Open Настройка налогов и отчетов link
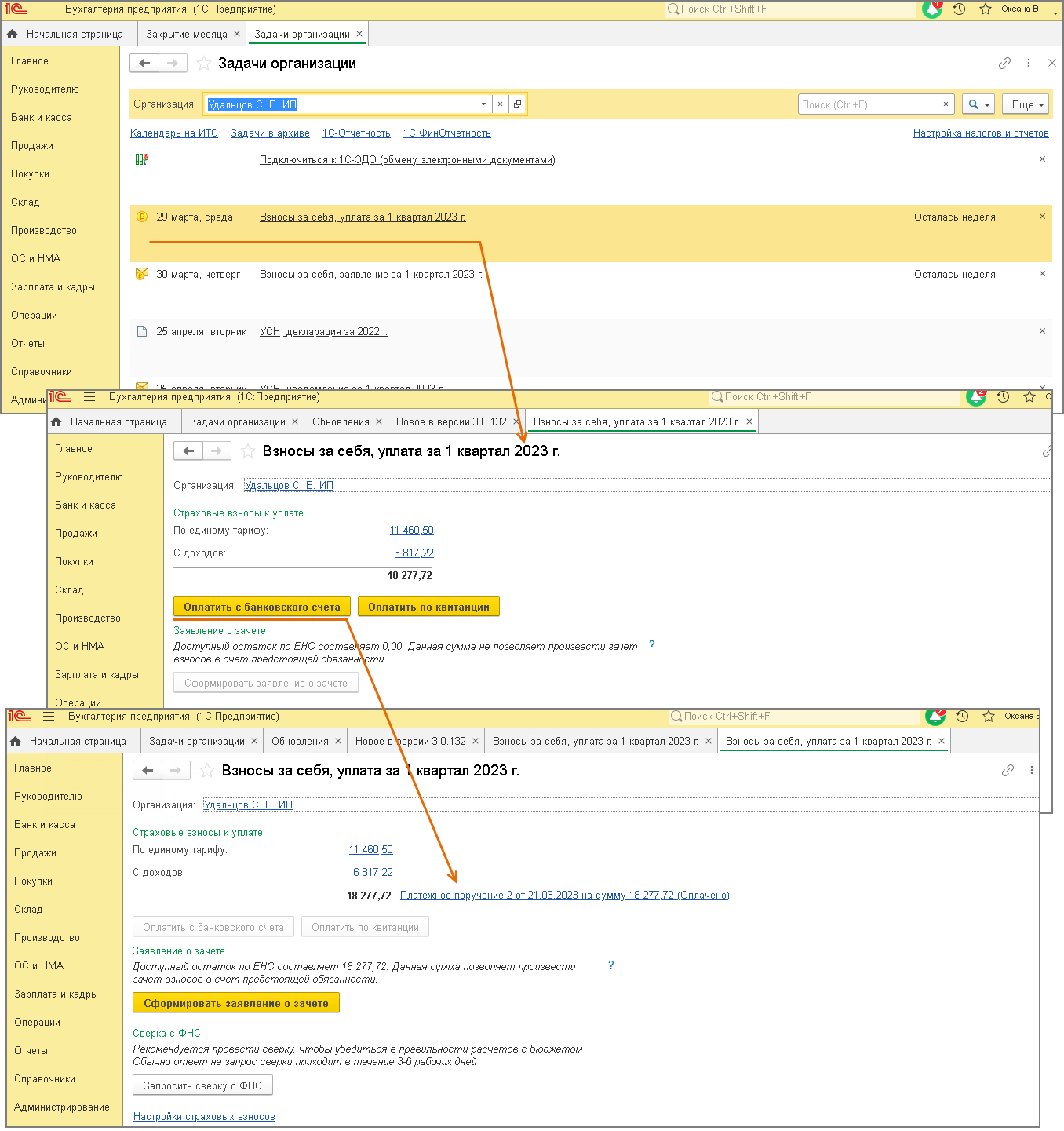 981,133
